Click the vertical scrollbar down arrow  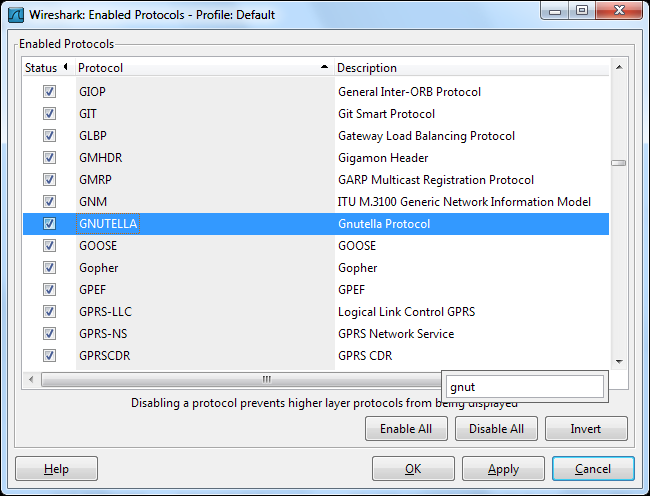pyautogui.click(x=619, y=362)
